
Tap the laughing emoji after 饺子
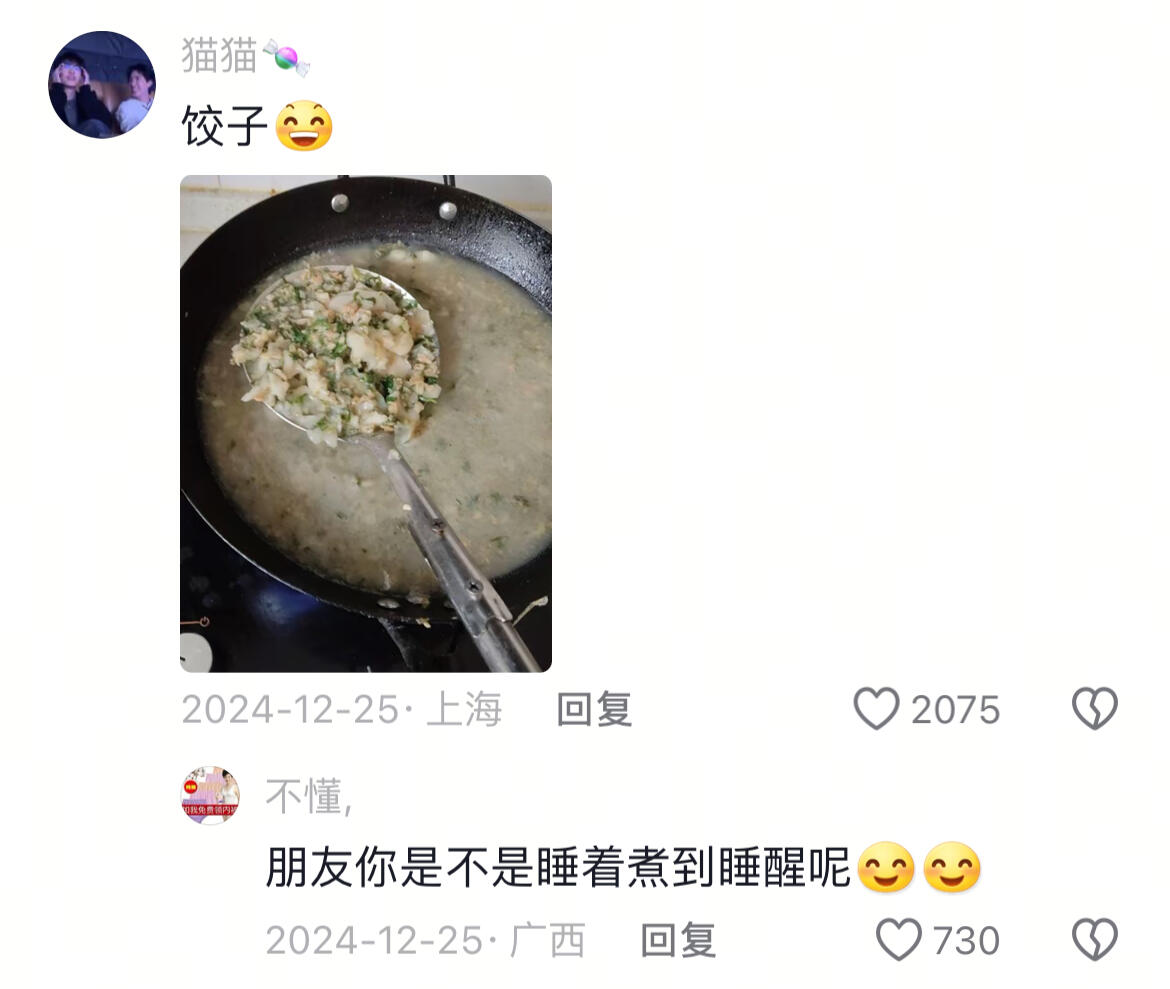[x=304, y=125]
